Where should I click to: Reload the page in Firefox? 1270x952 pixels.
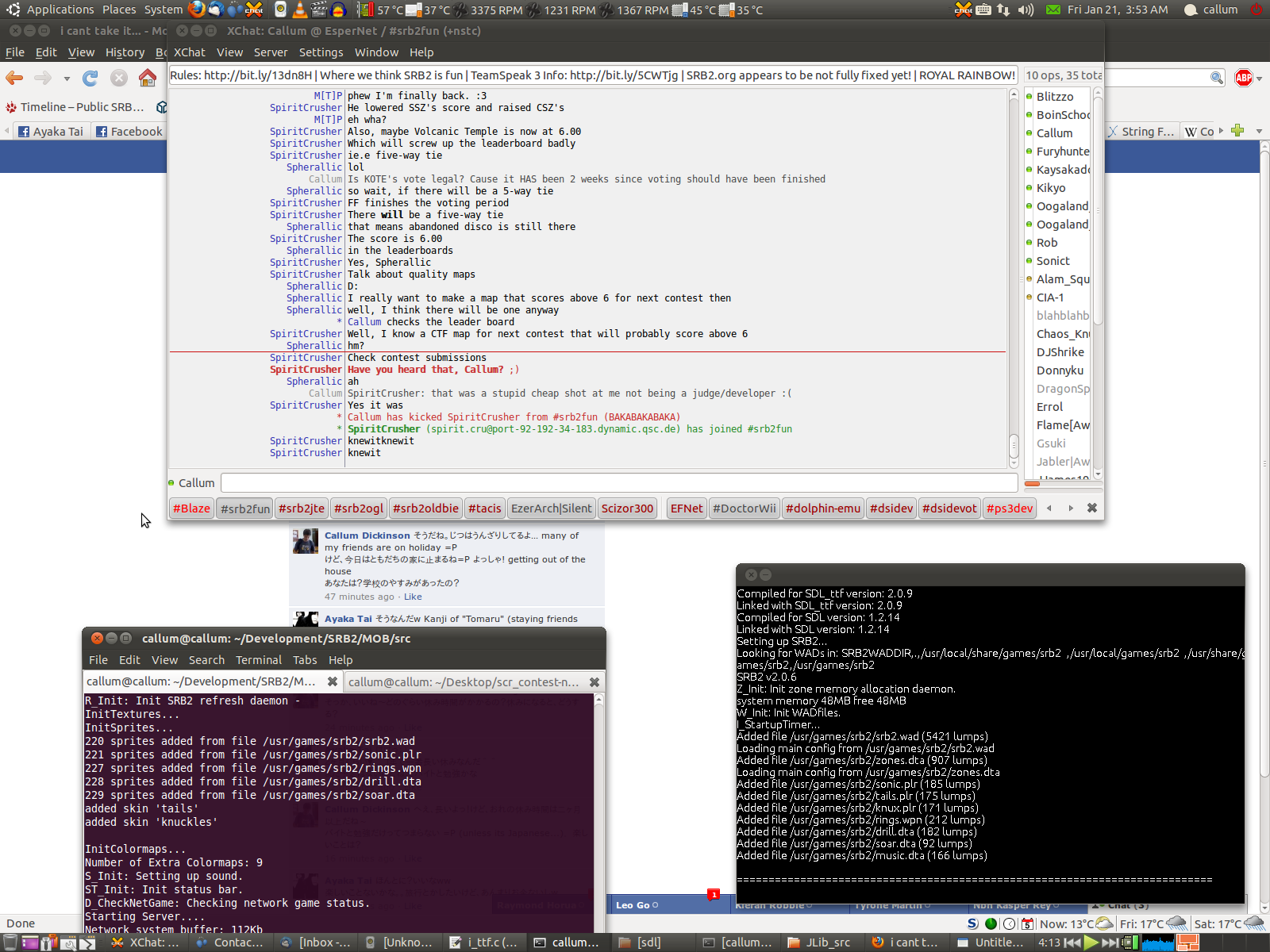90,78
